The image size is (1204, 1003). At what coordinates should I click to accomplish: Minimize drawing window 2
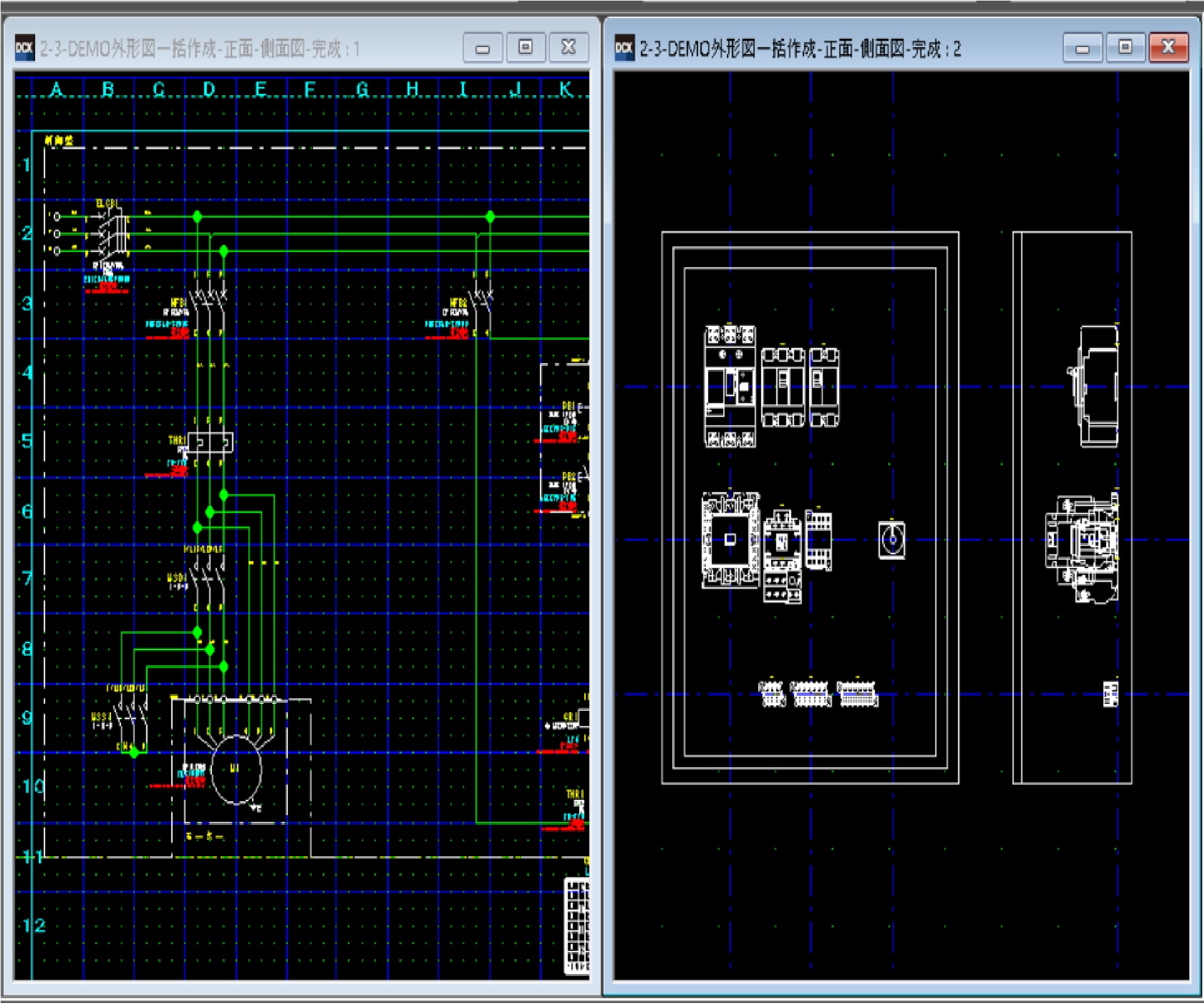pos(1082,48)
